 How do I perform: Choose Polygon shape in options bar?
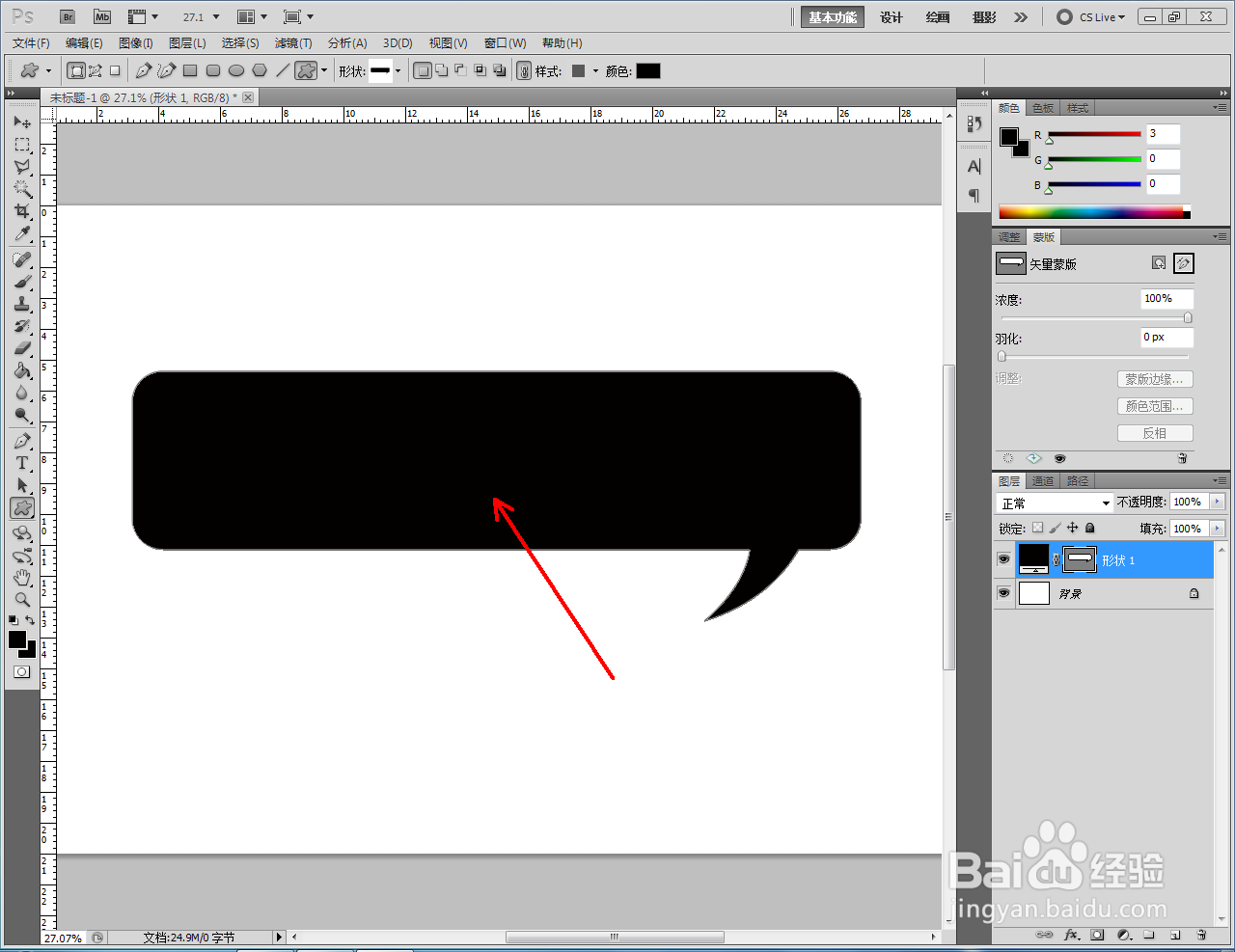260,70
